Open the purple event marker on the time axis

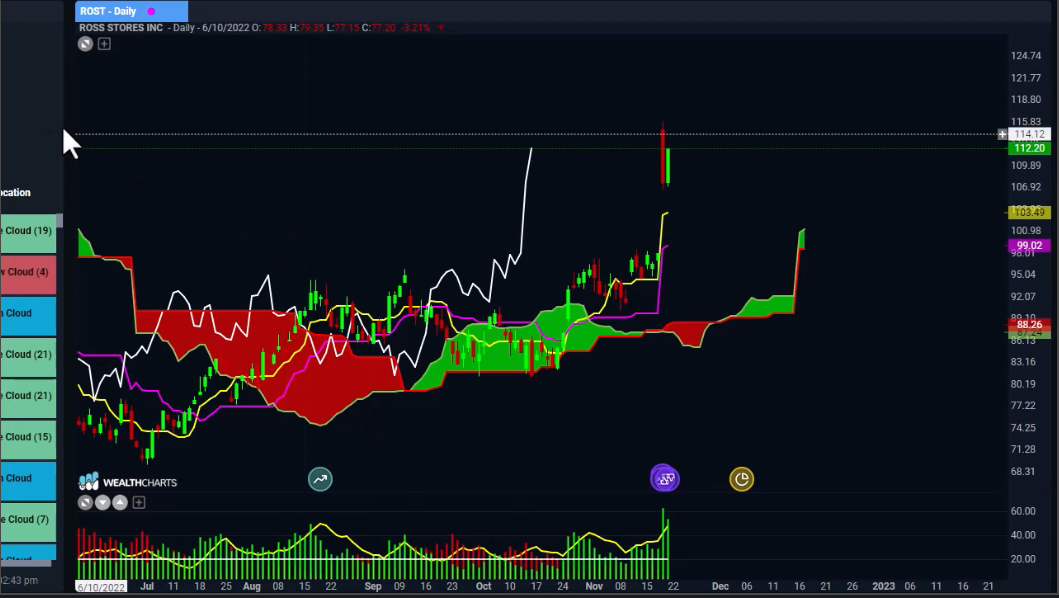click(665, 478)
